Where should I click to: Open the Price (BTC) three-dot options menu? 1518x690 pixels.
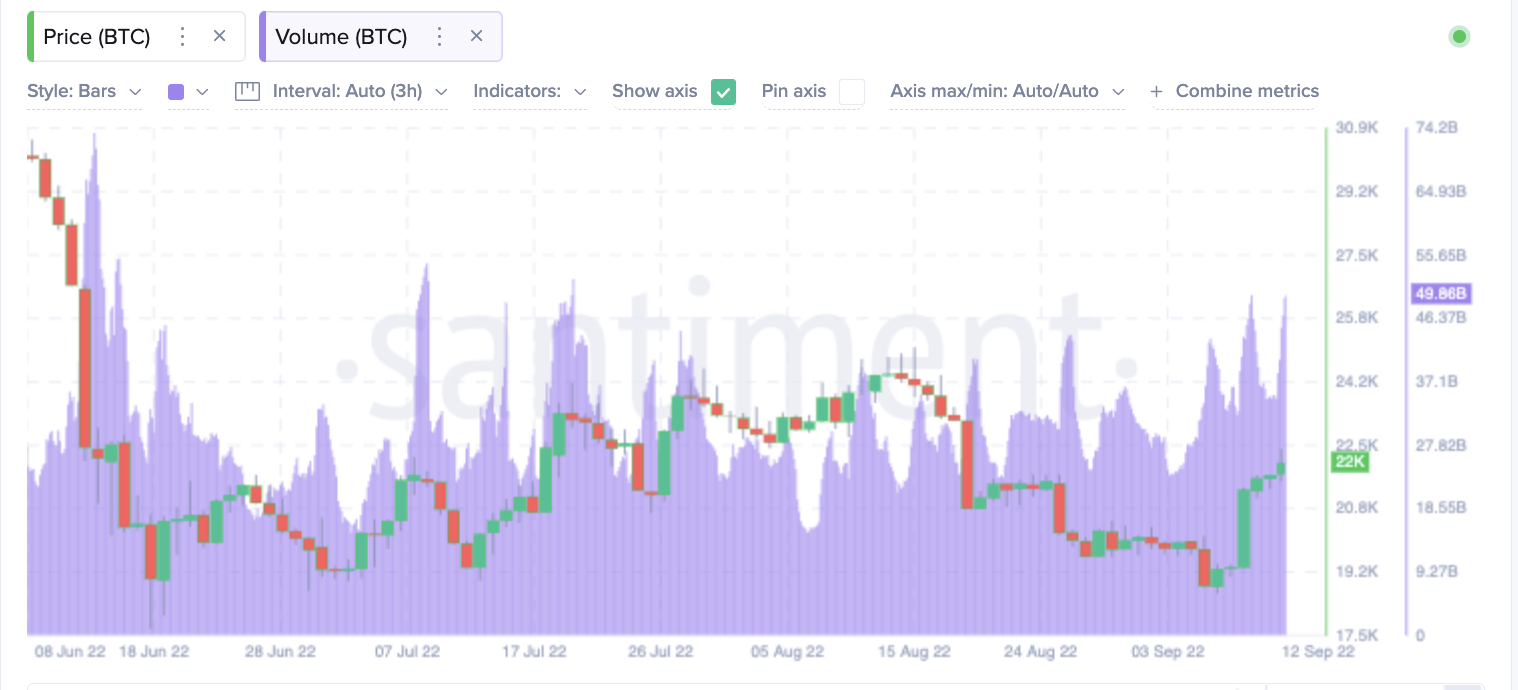[x=182, y=37]
